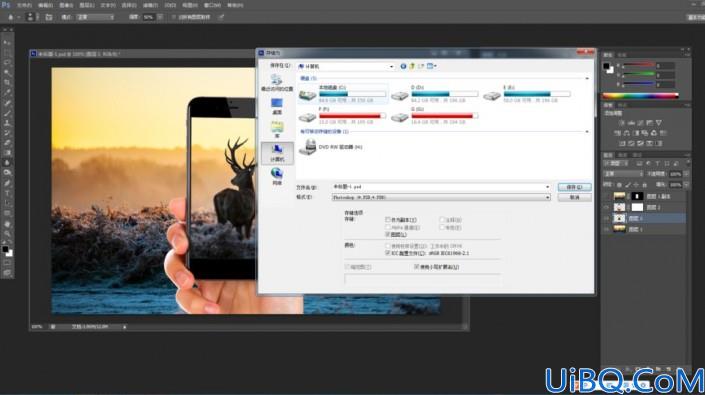705x395 pixels.
Task: Open the F: drive with red bar
Action: (x=343, y=115)
